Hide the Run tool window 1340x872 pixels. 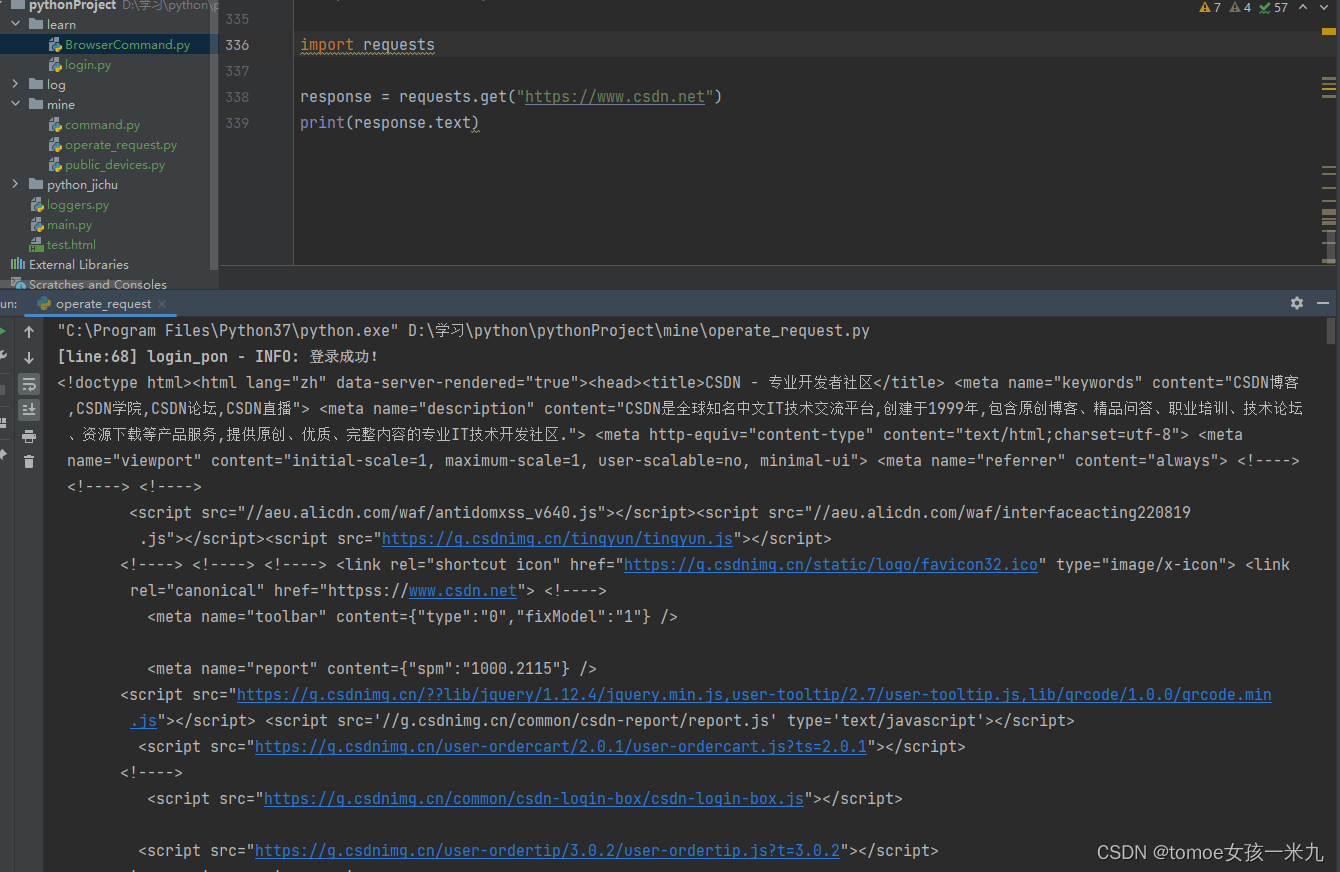(x=1323, y=303)
